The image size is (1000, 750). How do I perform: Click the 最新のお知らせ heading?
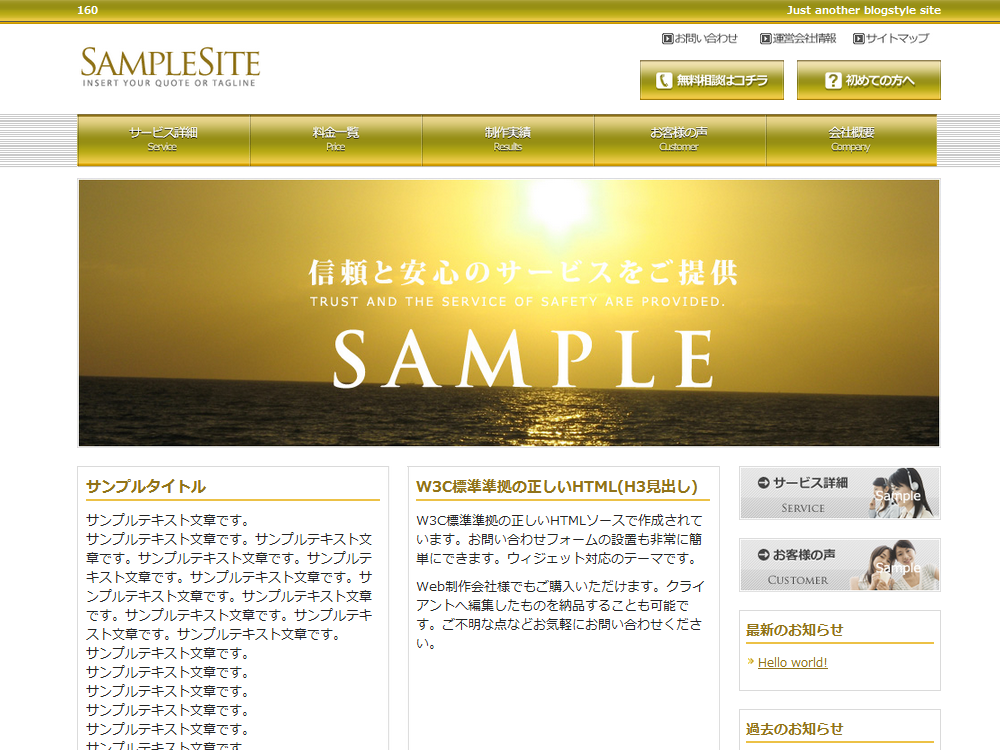[795, 630]
